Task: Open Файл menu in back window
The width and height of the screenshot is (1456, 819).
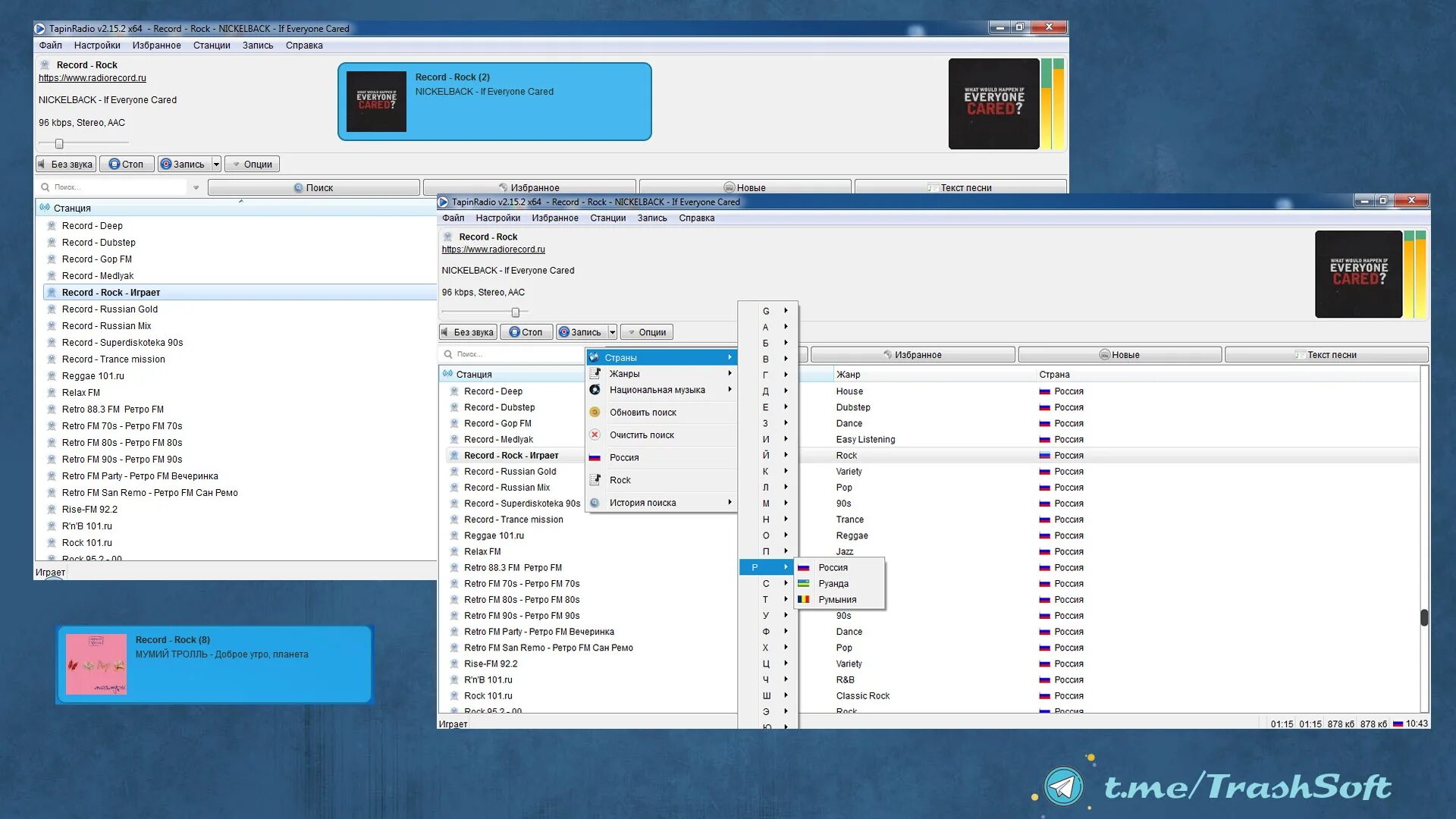Action: point(51,45)
